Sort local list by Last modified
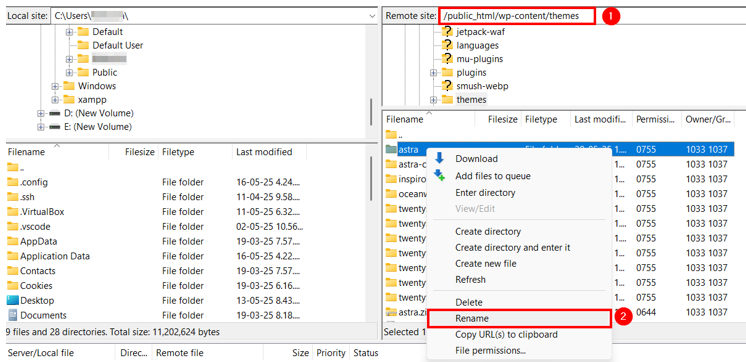The height and width of the screenshot is (362, 746). coord(269,152)
